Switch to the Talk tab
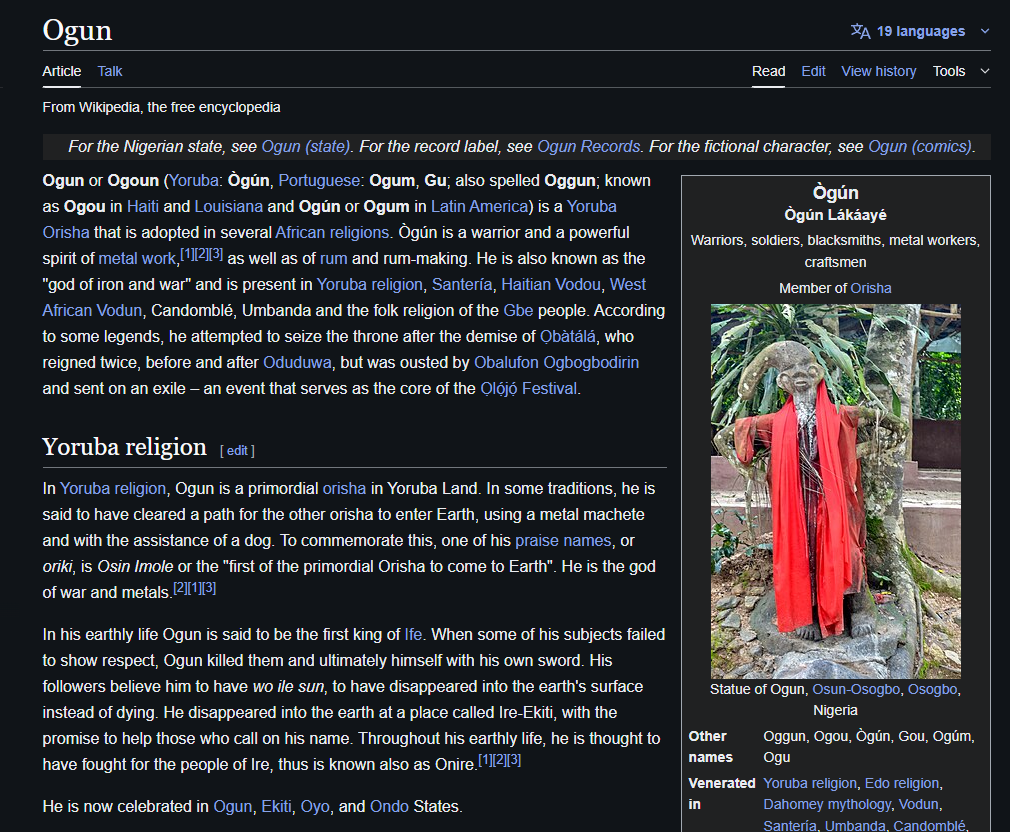1010x832 pixels. click(110, 71)
